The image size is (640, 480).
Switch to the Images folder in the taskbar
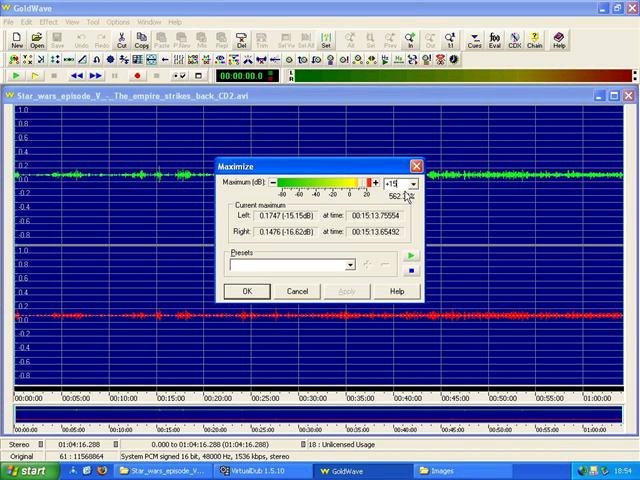[461, 471]
